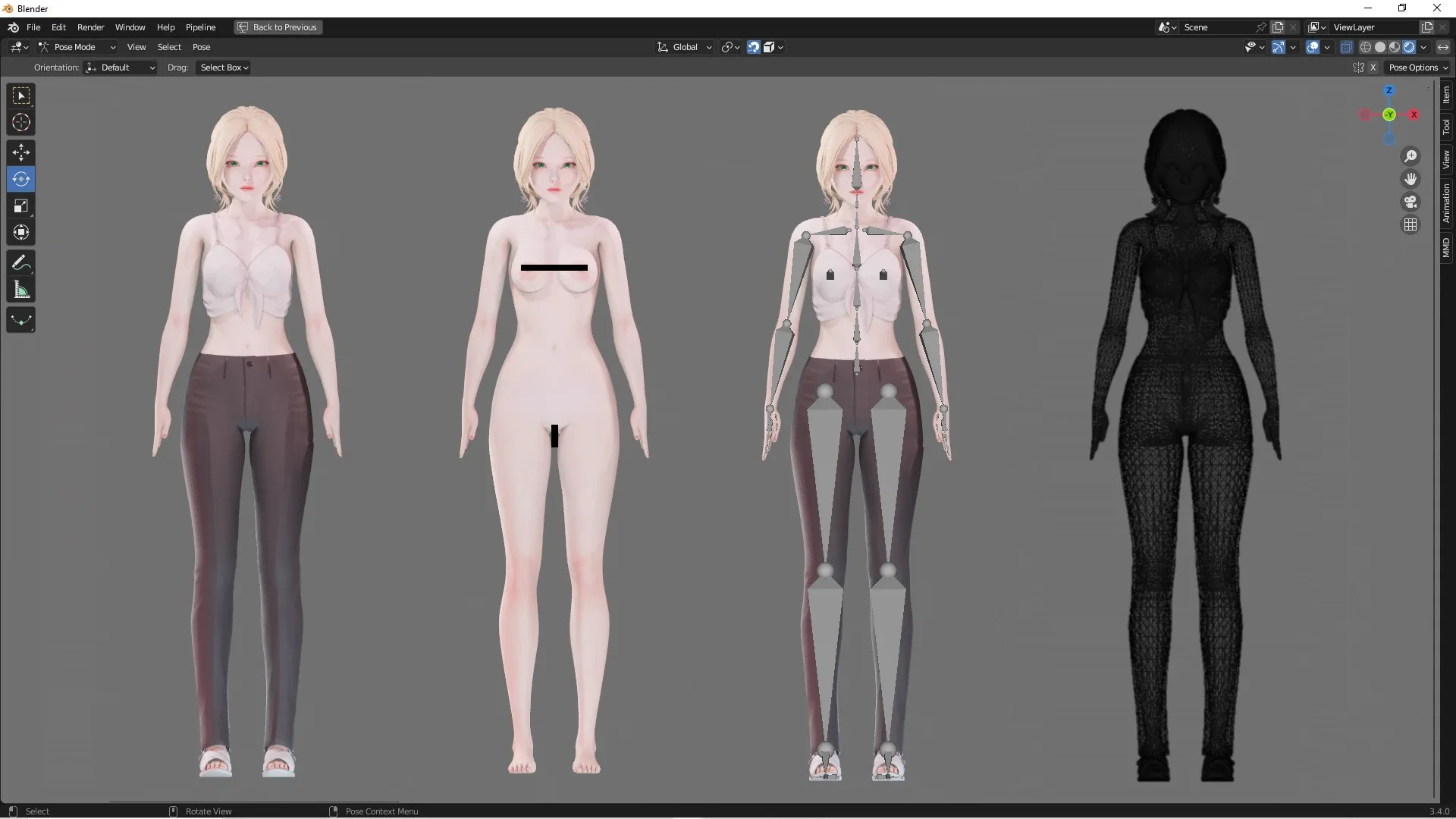Activate the 3D Cursor tool
Viewport: 1456px width, 819px height.
(x=20, y=121)
